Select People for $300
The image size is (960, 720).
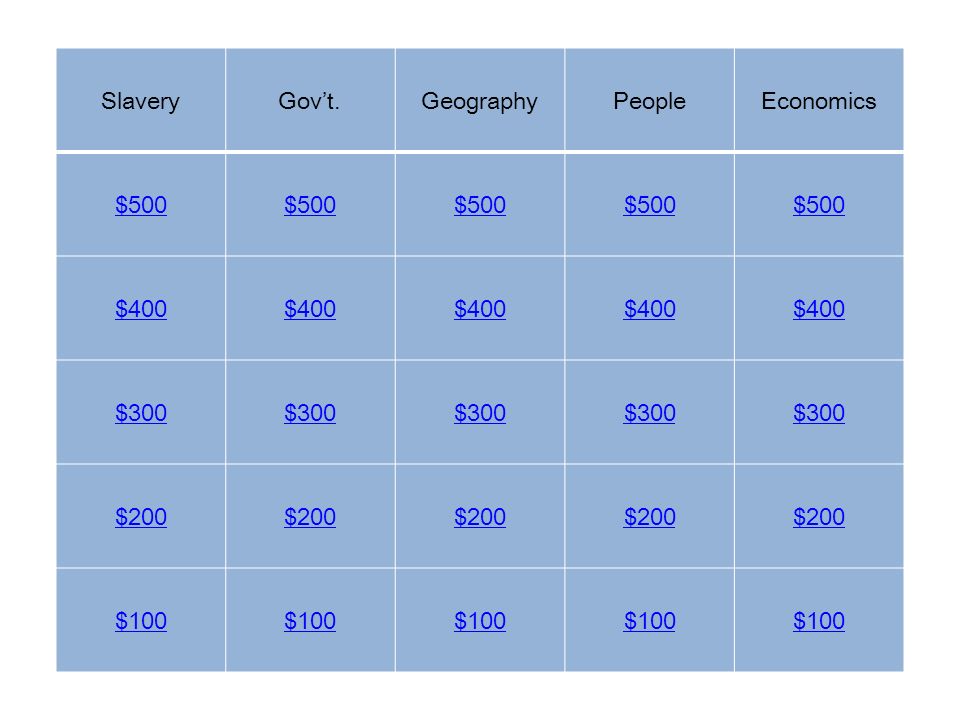(650, 413)
